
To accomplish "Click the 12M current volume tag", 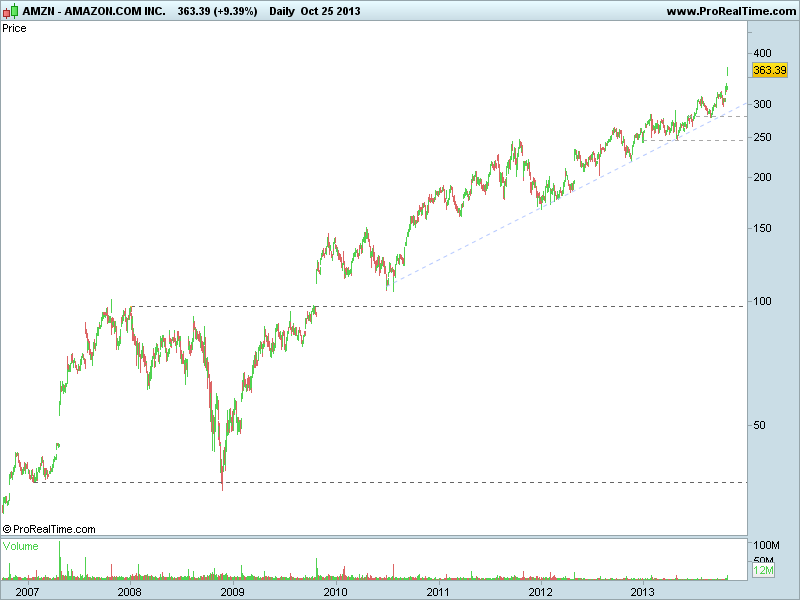I will 763,569.
